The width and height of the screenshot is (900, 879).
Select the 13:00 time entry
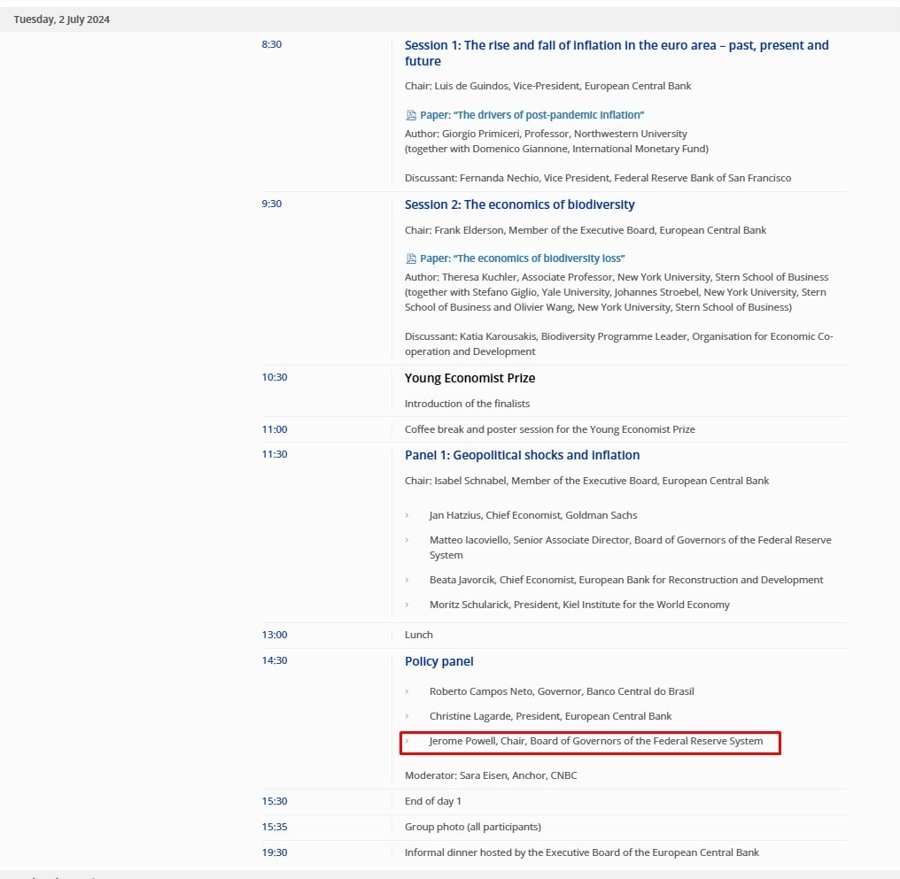tap(274, 635)
